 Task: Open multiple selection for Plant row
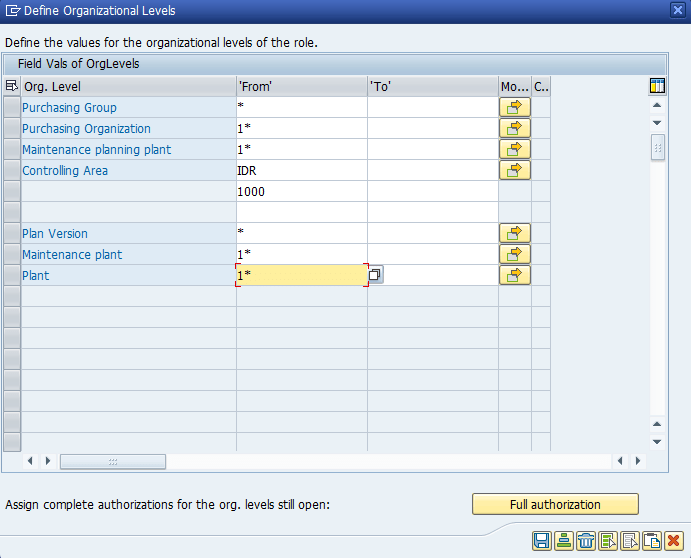(514, 275)
